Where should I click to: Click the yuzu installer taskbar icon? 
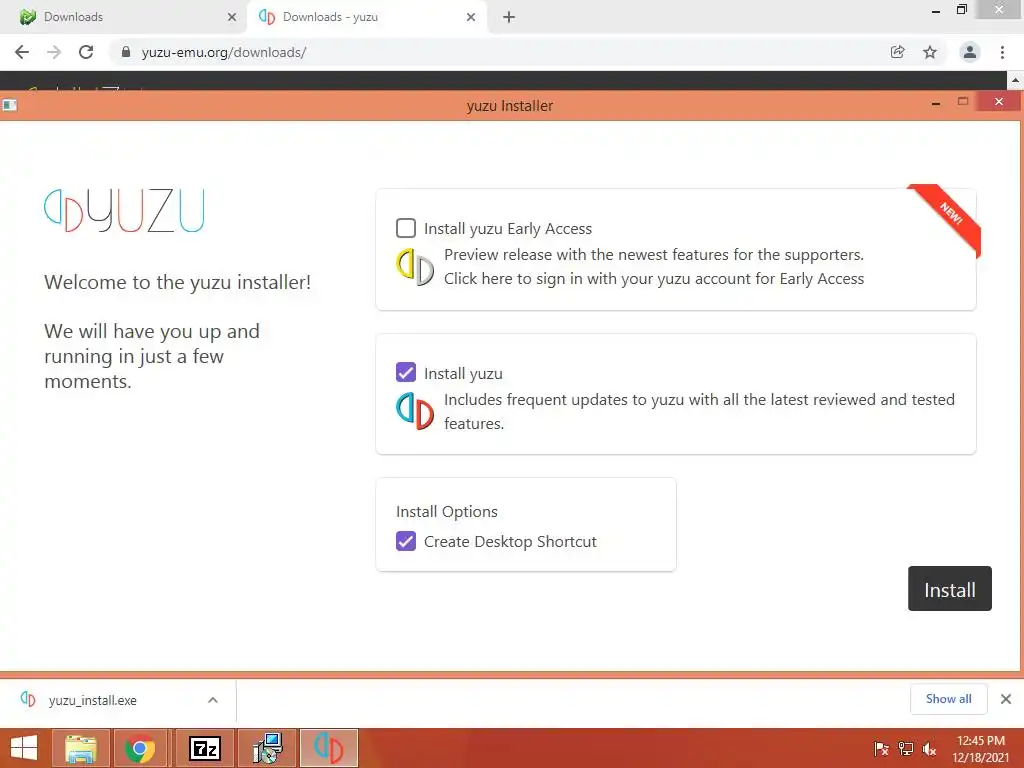click(328, 748)
